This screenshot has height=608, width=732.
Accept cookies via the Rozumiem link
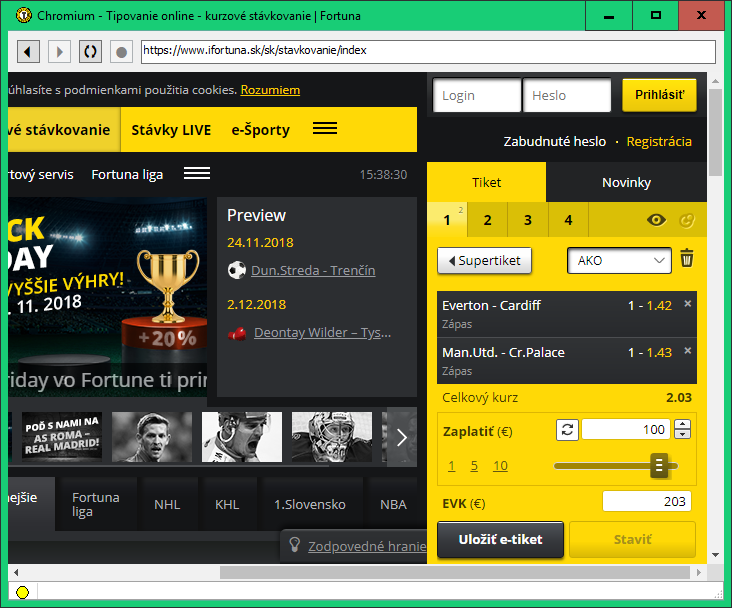[x=270, y=90]
